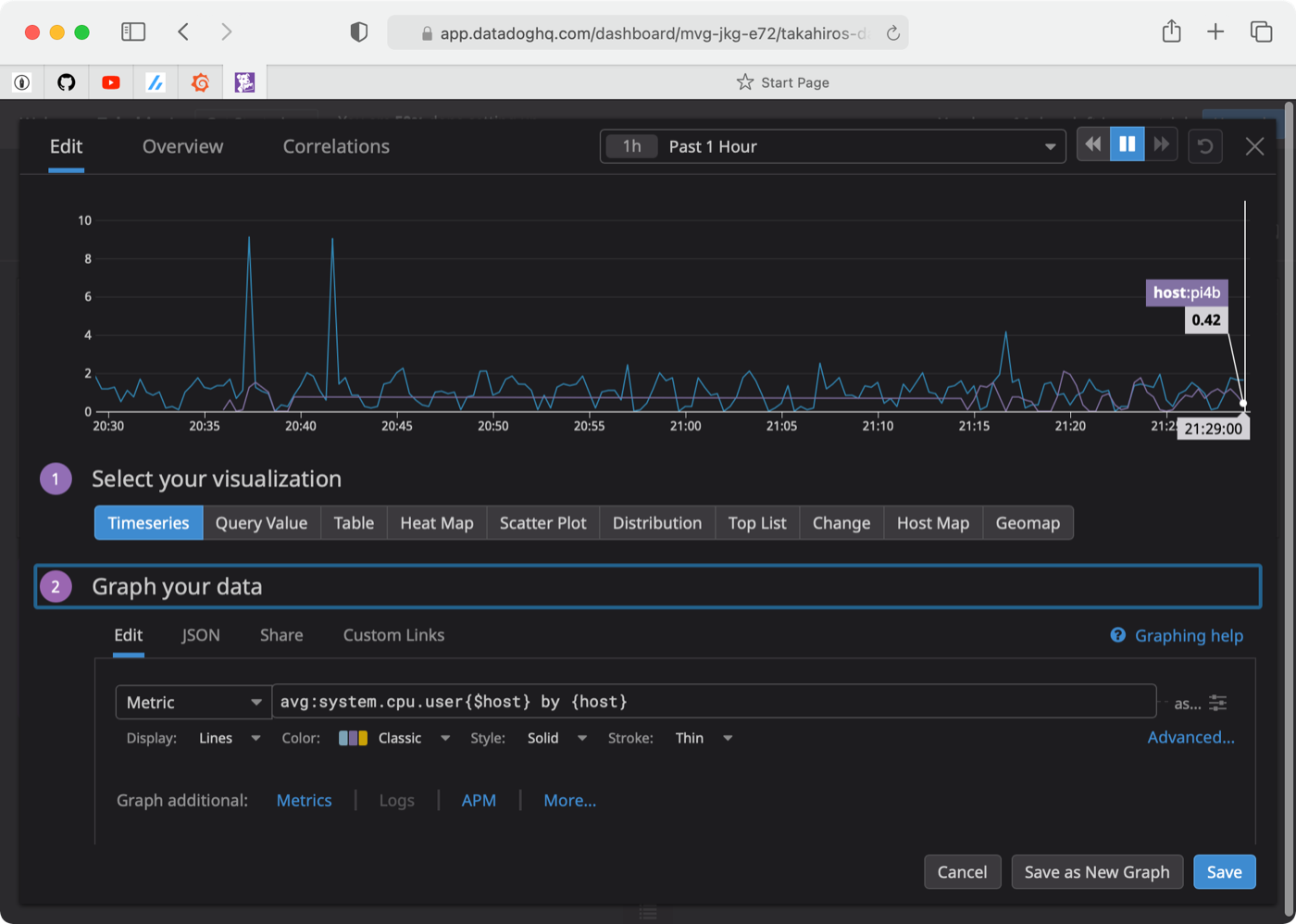Add additional Metrics query
Screen dimensions: 1296x924
pos(304,801)
